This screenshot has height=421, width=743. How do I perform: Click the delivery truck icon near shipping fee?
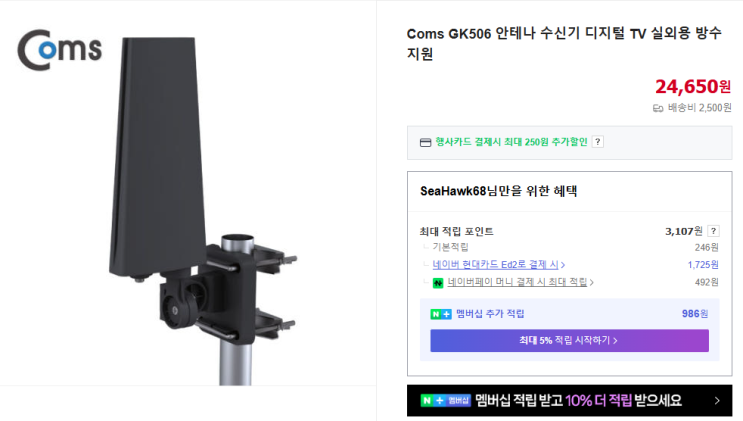pyautogui.click(x=658, y=109)
